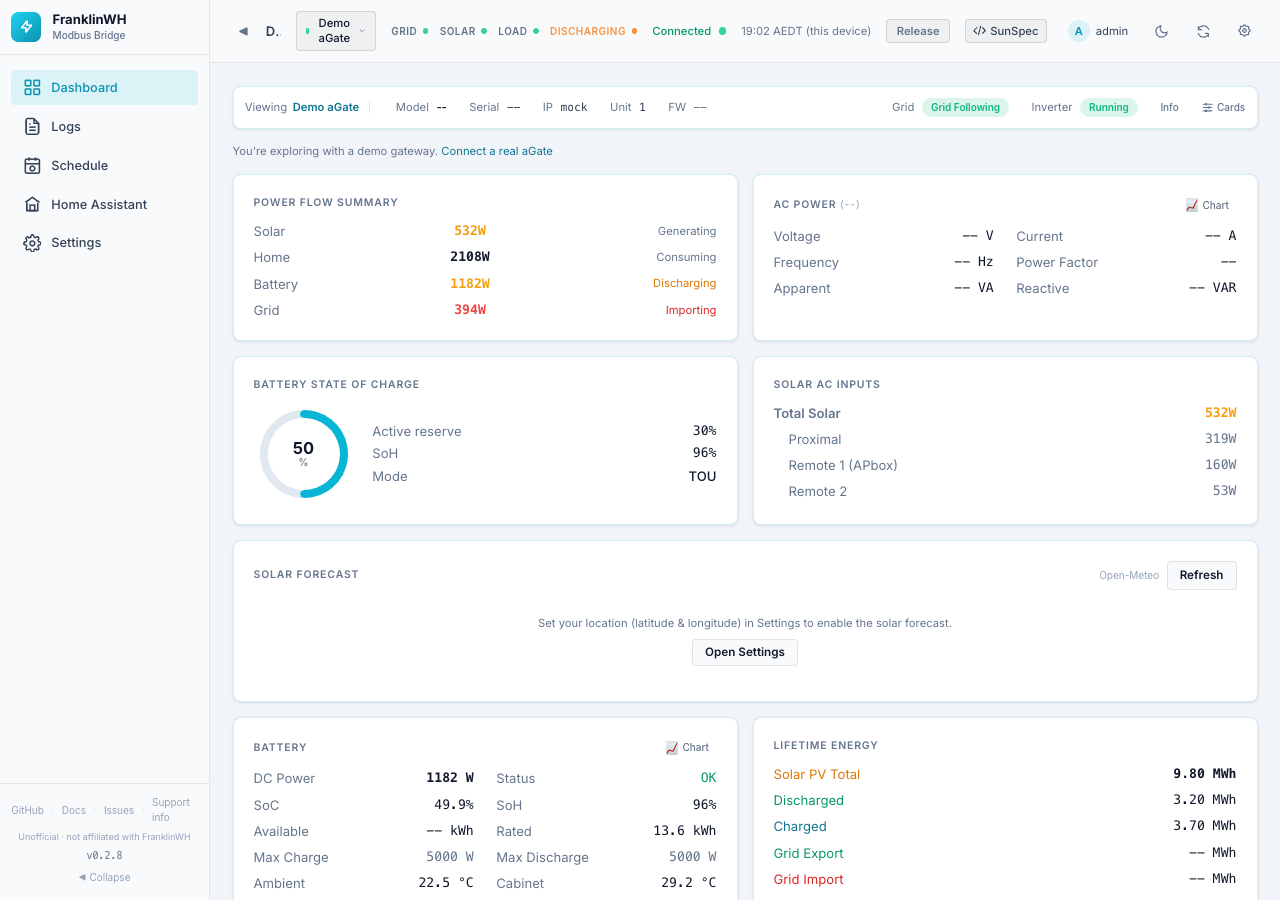The width and height of the screenshot is (1280, 900).
Task: Click the Battery Status OK value
Action: coord(708,778)
